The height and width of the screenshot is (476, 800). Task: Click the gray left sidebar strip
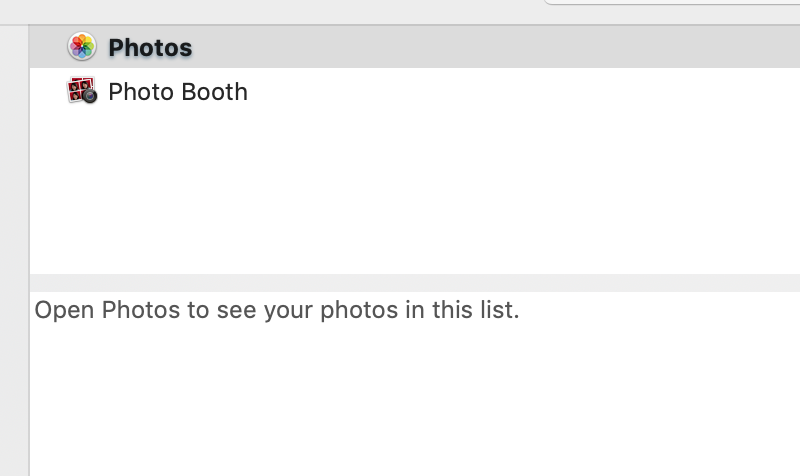pos(14,250)
